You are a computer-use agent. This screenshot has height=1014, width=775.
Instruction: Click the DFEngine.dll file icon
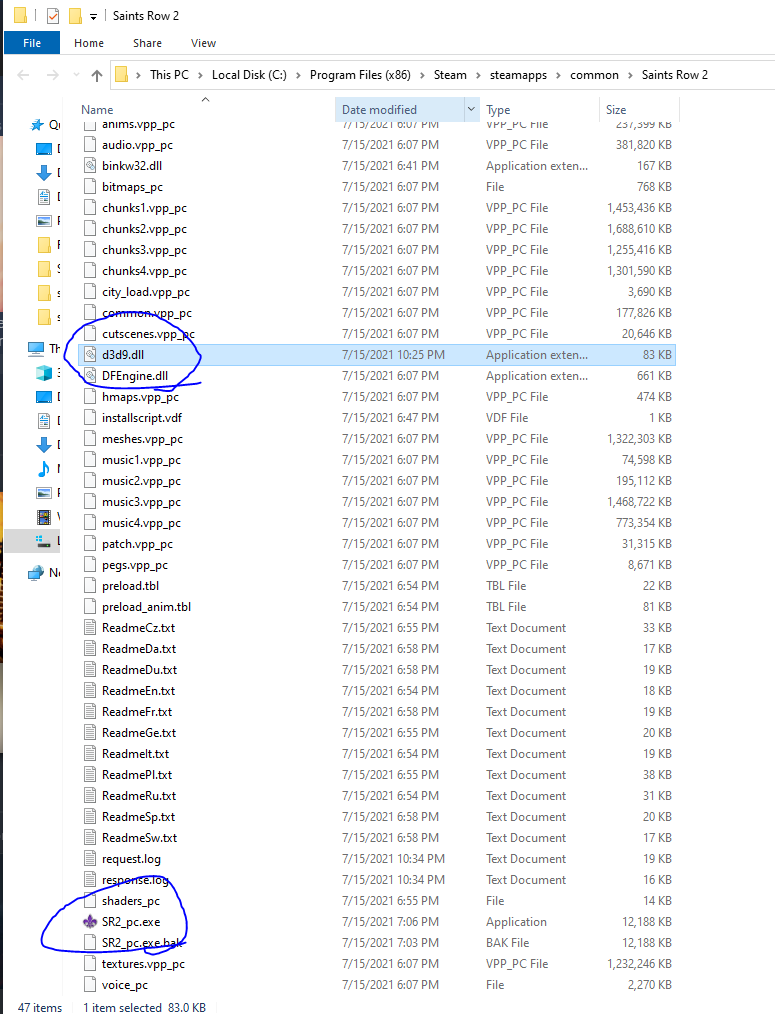pos(91,376)
